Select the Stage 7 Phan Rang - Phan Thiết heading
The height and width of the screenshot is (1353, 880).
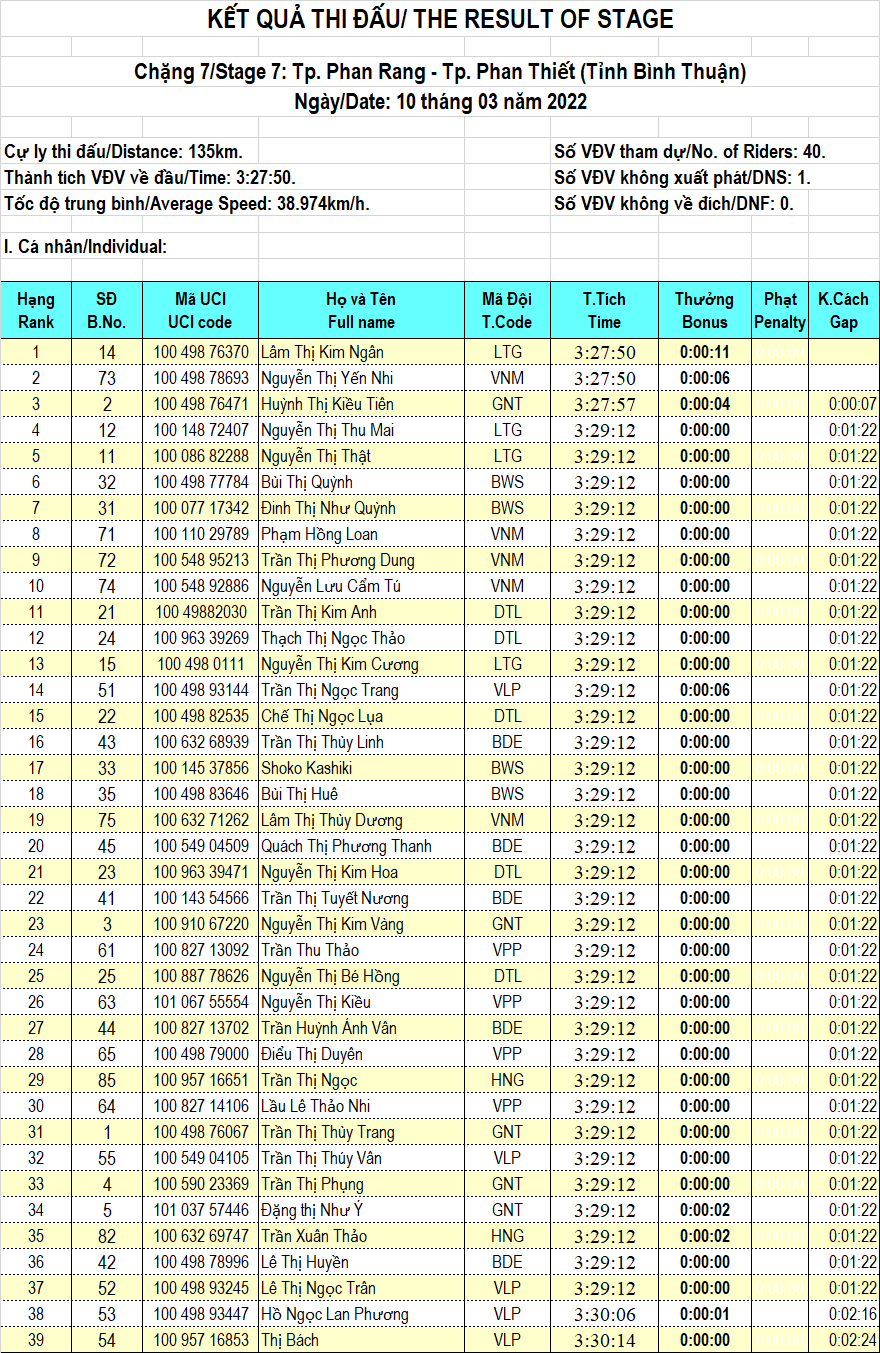(x=440, y=72)
